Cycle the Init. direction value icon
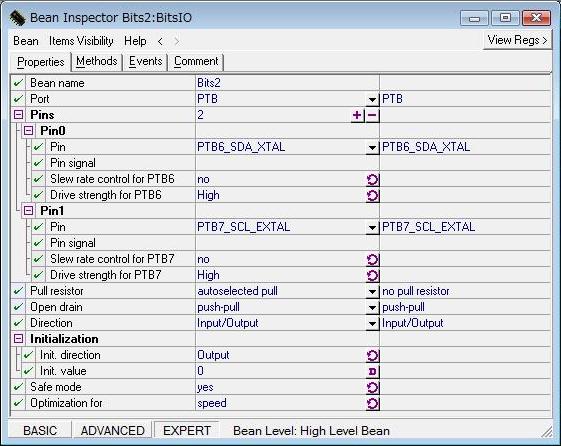 [x=372, y=355]
